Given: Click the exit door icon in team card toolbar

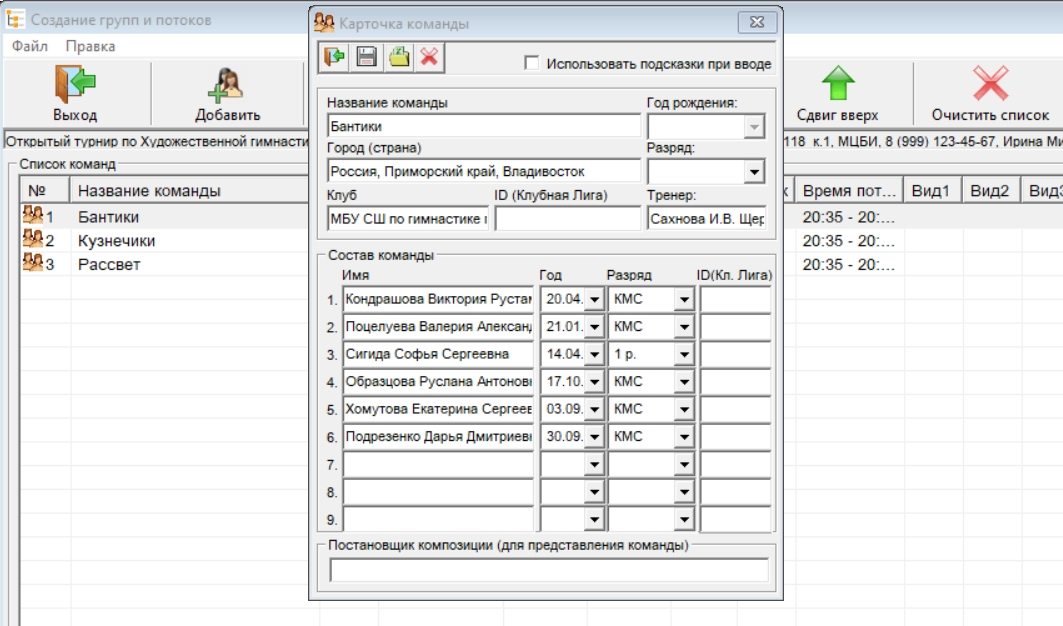Looking at the screenshot, I should (x=333, y=57).
